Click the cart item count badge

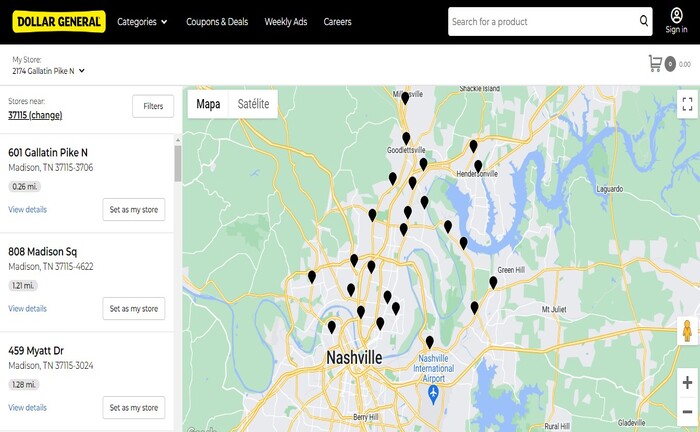coord(670,64)
